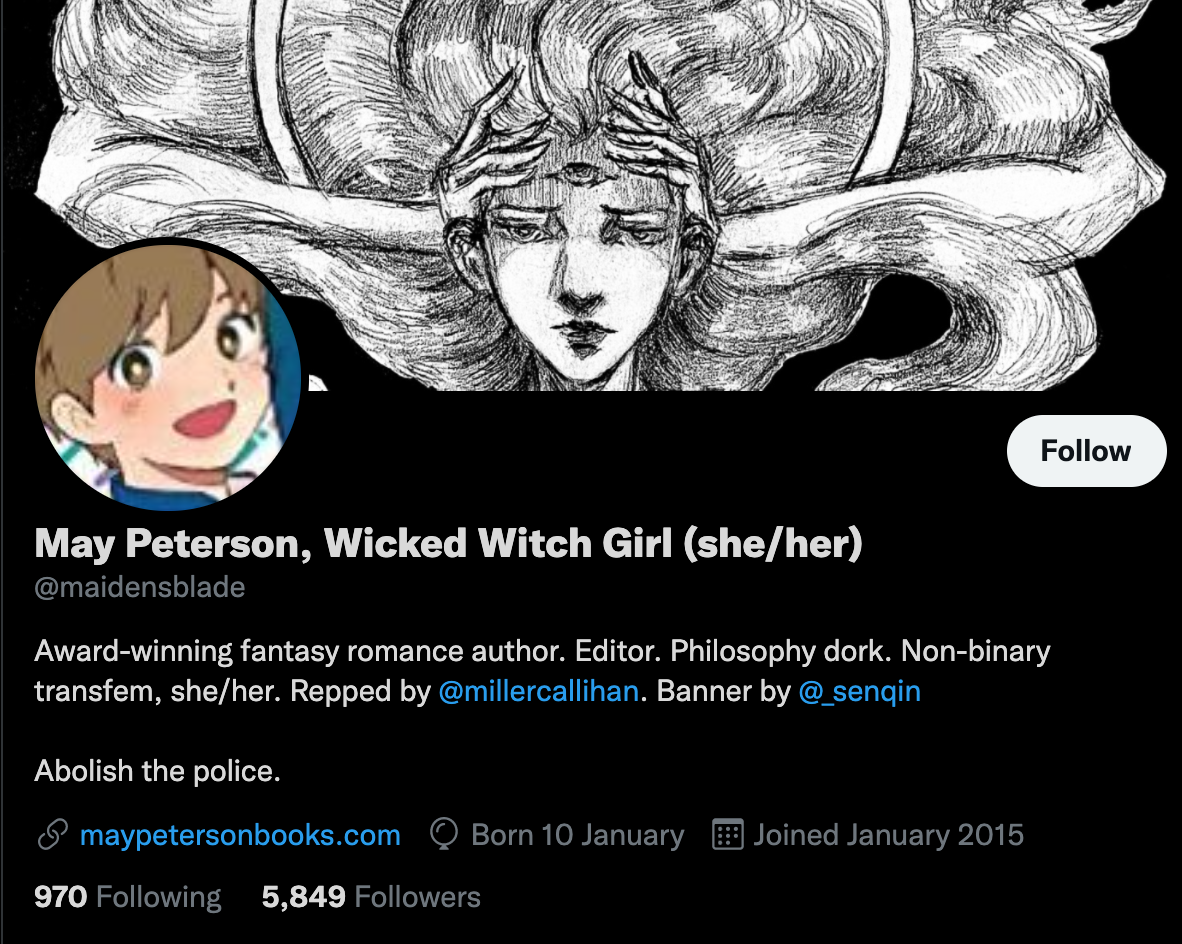View the 5,849 Followers list

(371, 897)
